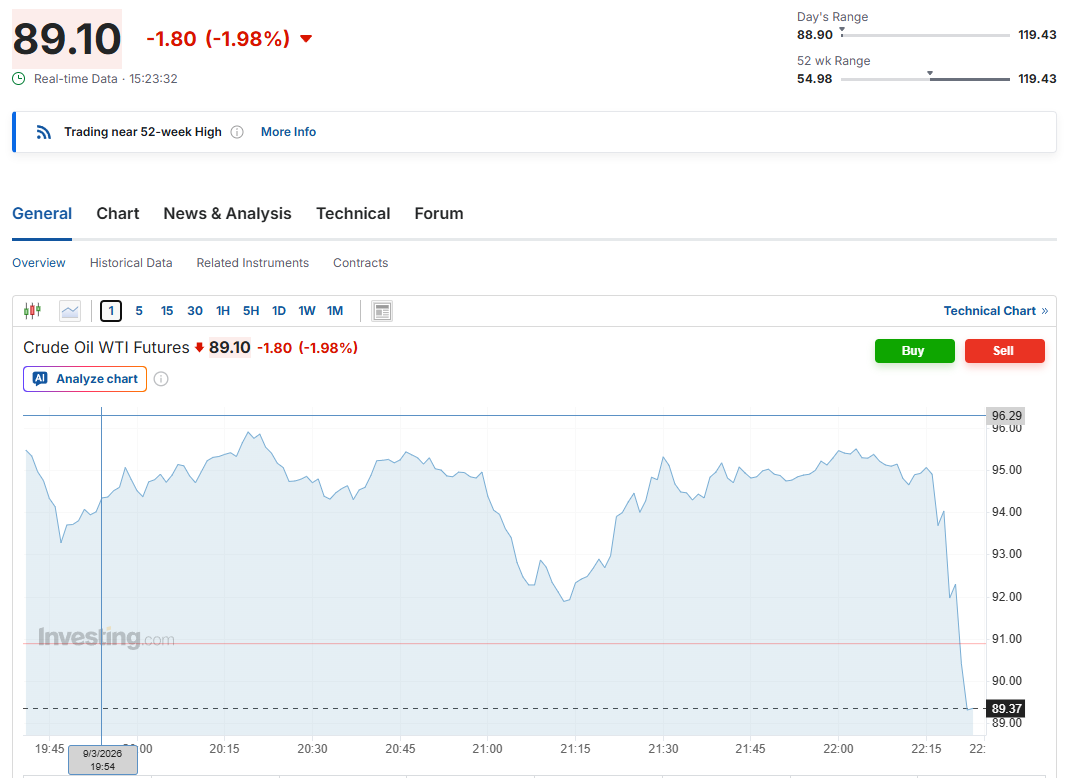The width and height of the screenshot is (1066, 778).
Task: Select the 1M interval
Action: pos(335,311)
